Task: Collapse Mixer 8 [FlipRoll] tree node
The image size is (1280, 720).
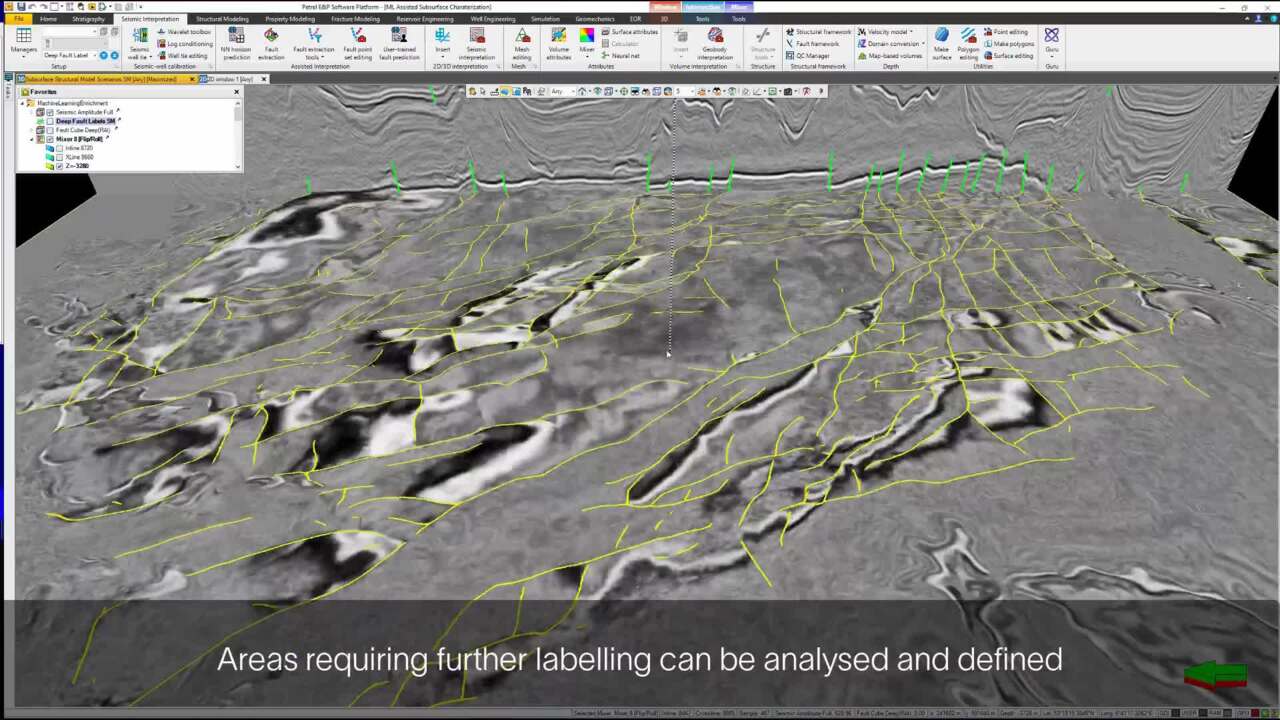Action: [32, 139]
